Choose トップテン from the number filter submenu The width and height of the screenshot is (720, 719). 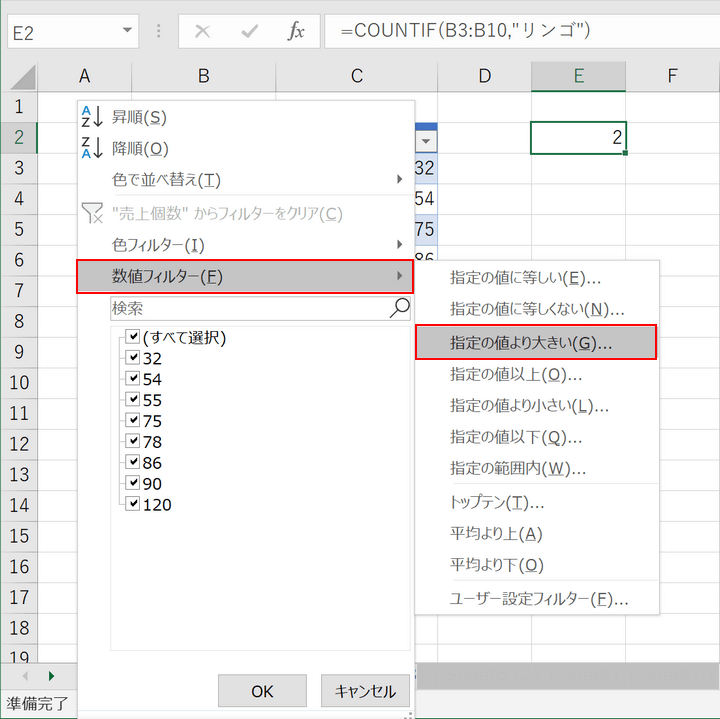pos(497,502)
